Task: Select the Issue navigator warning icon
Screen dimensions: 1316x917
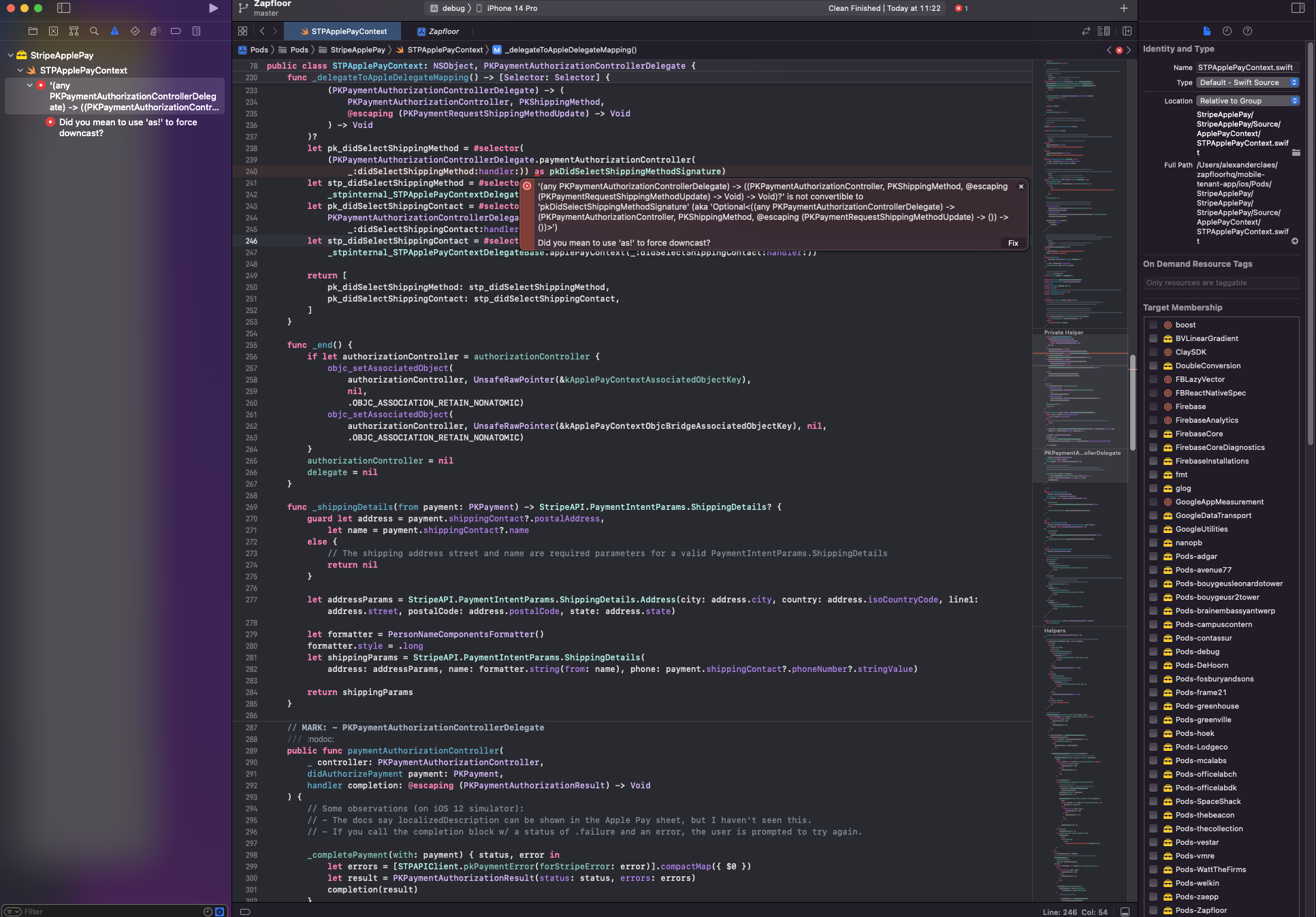Action: (114, 31)
